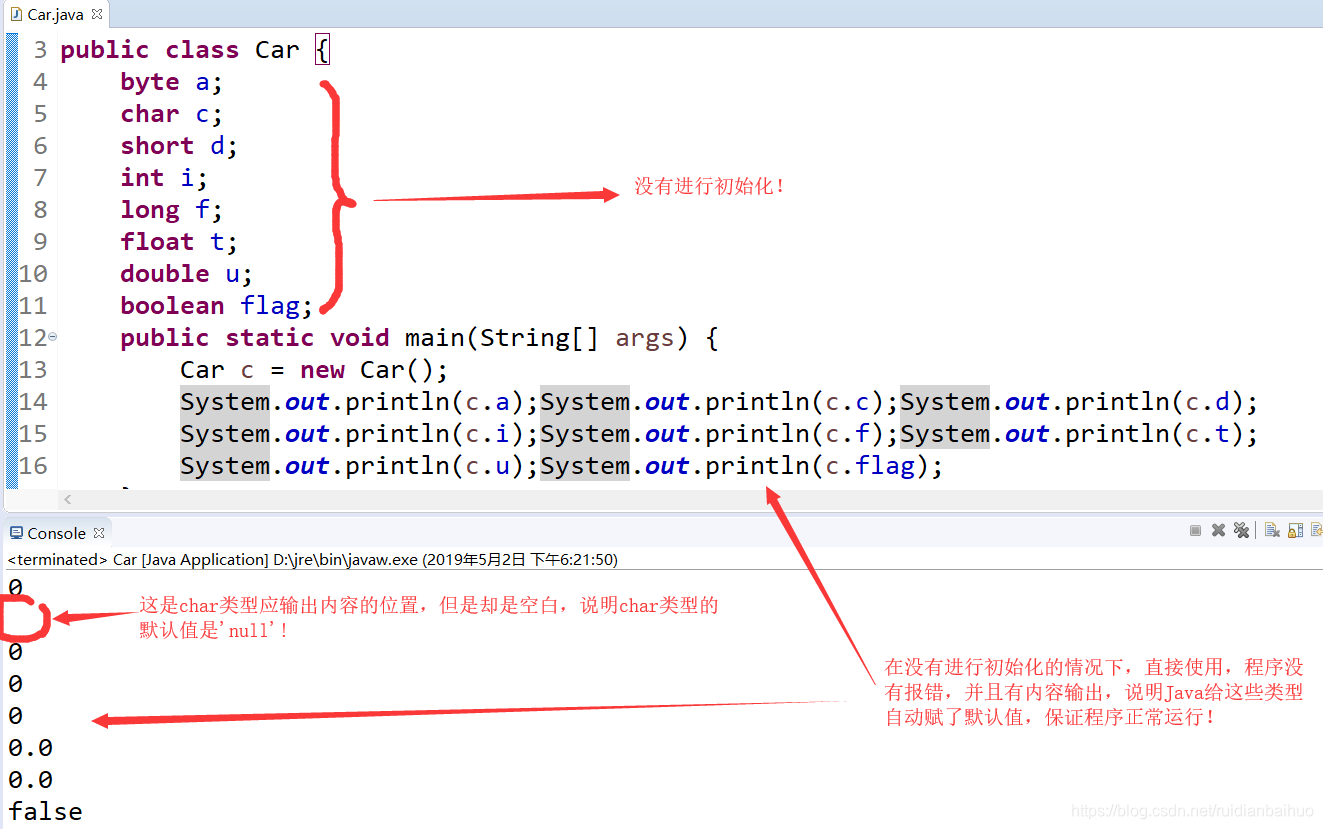1323x829 pixels.
Task: Click 'println(c.a)' on line 14
Action: click(x=435, y=402)
